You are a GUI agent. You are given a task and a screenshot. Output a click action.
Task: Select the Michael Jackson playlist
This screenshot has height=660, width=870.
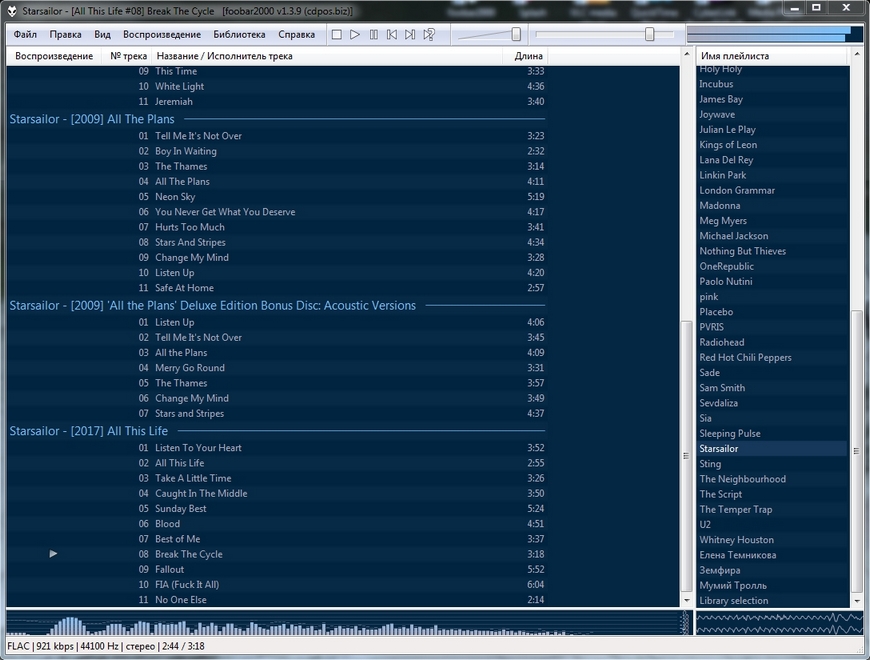772,236
